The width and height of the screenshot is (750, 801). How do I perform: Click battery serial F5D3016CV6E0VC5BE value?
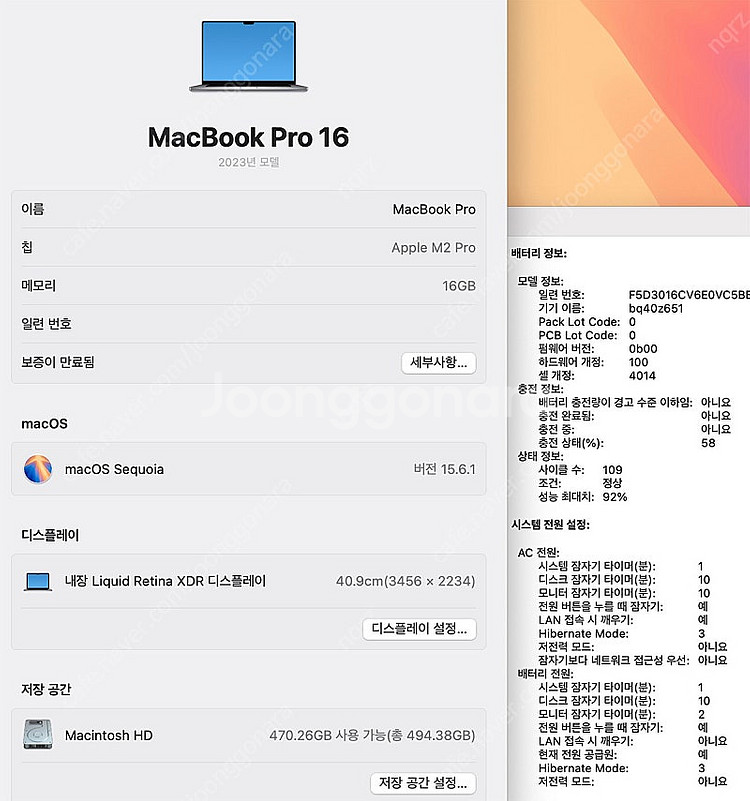pyautogui.click(x=689, y=295)
